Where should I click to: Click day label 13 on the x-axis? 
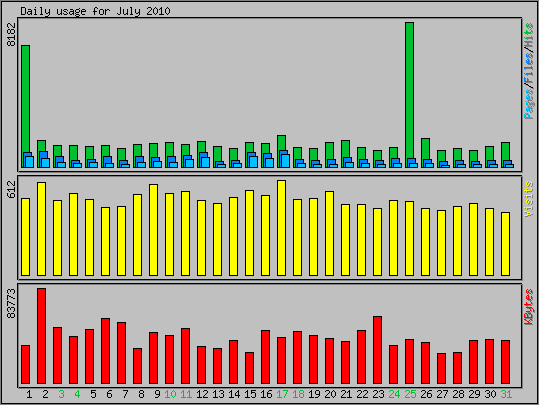click(218, 394)
